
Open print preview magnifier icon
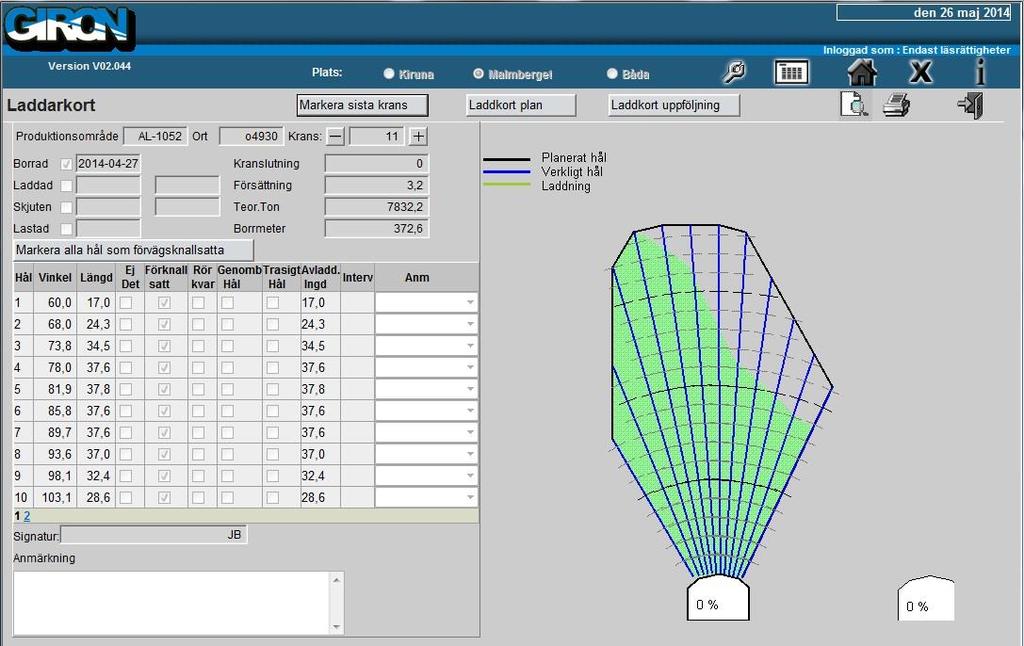[855, 105]
